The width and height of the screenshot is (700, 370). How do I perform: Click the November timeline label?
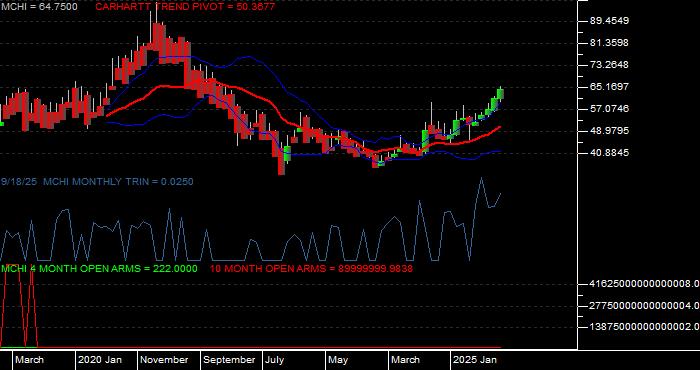pyautogui.click(x=165, y=360)
